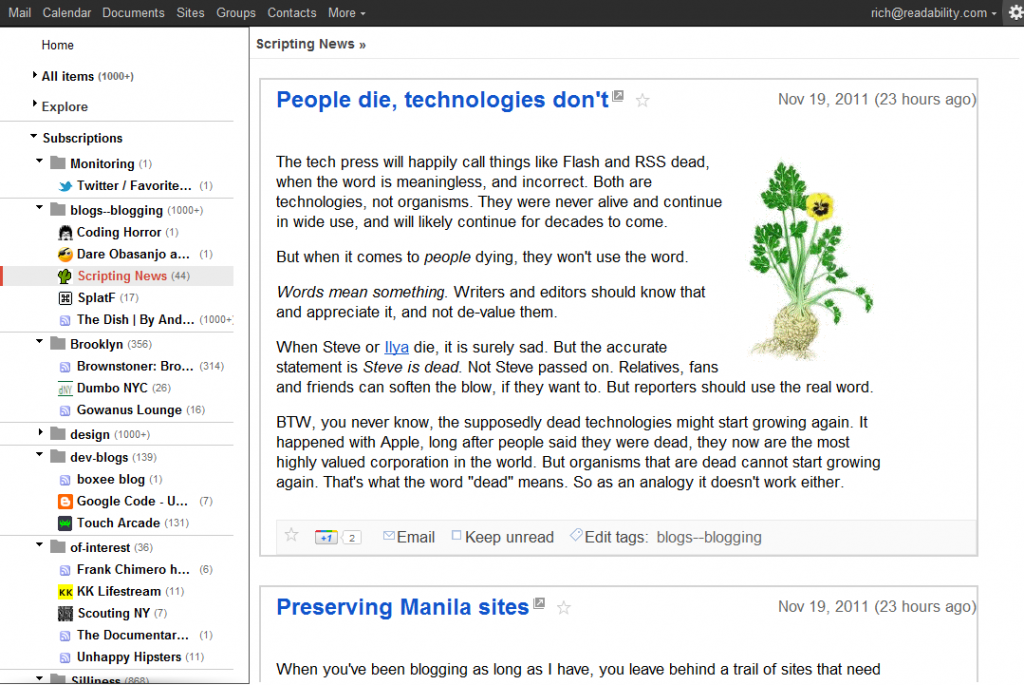Click the Scripting News feed icon
1024x685 pixels.
click(x=65, y=276)
